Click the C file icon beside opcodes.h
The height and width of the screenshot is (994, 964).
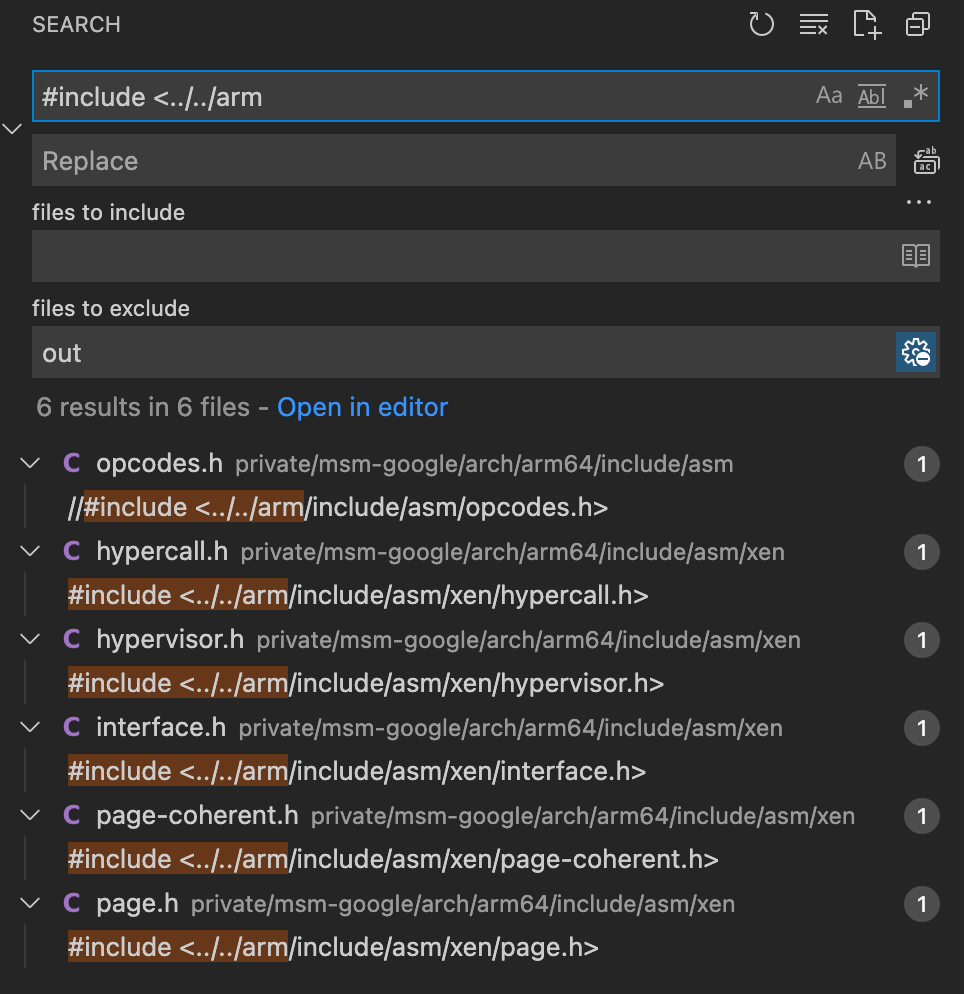[x=71, y=464]
